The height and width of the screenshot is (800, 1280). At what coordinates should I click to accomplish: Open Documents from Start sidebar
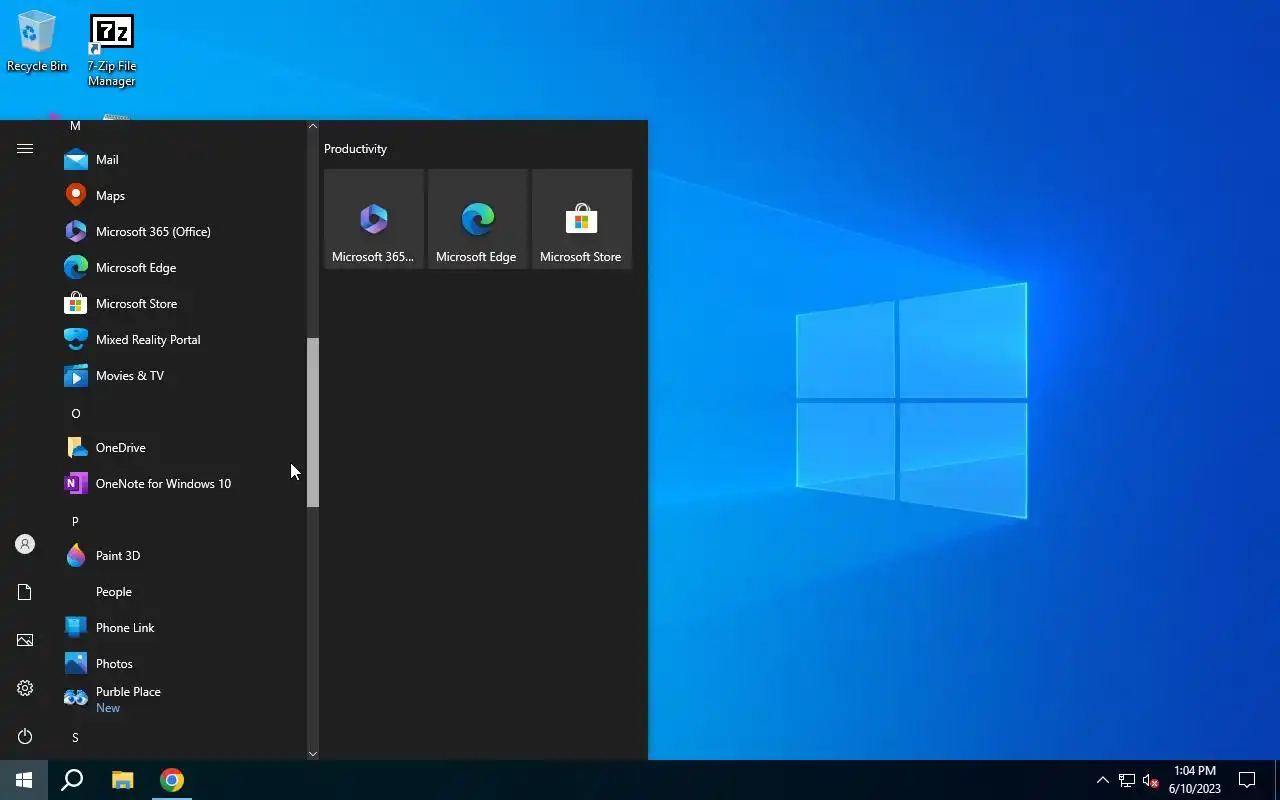(x=25, y=592)
